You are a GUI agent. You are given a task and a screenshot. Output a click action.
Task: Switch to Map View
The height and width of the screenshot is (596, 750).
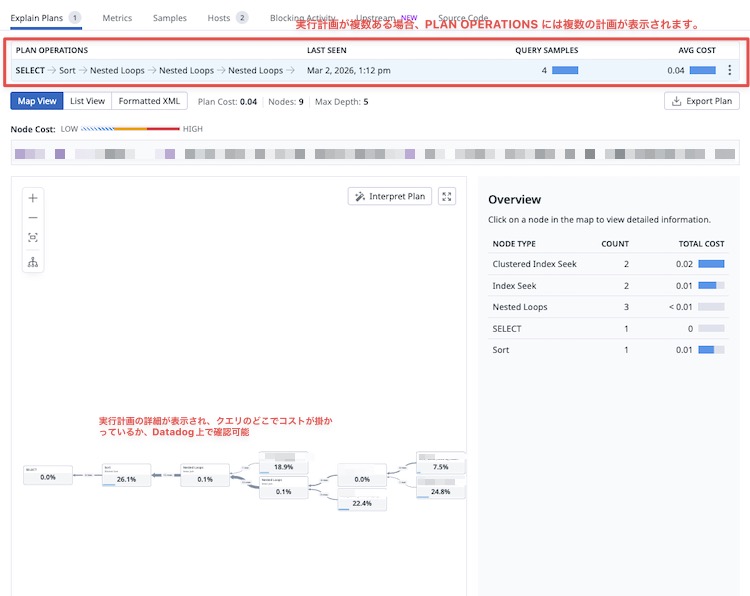tap(37, 101)
